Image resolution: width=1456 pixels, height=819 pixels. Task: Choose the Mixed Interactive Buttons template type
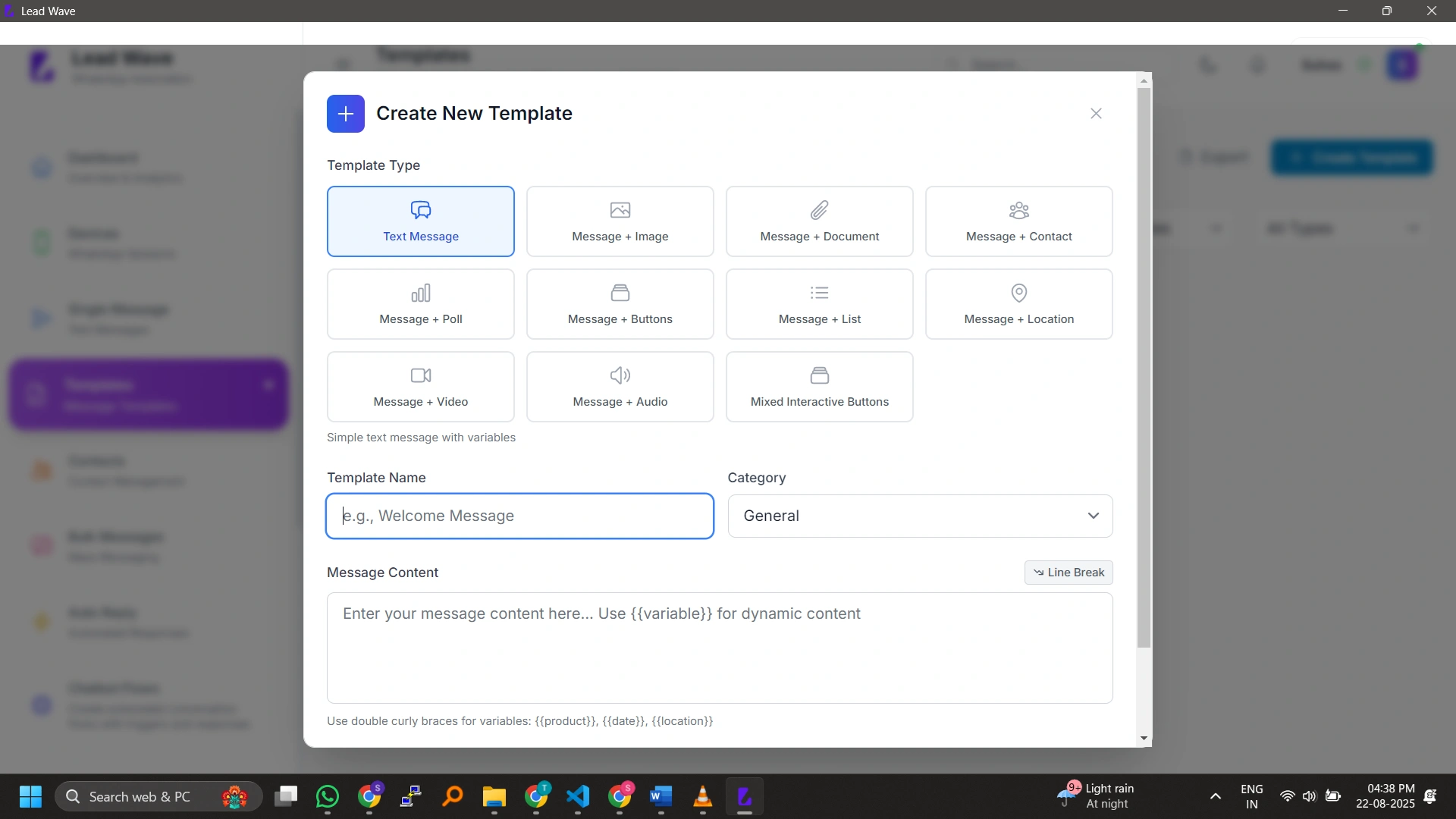819,387
